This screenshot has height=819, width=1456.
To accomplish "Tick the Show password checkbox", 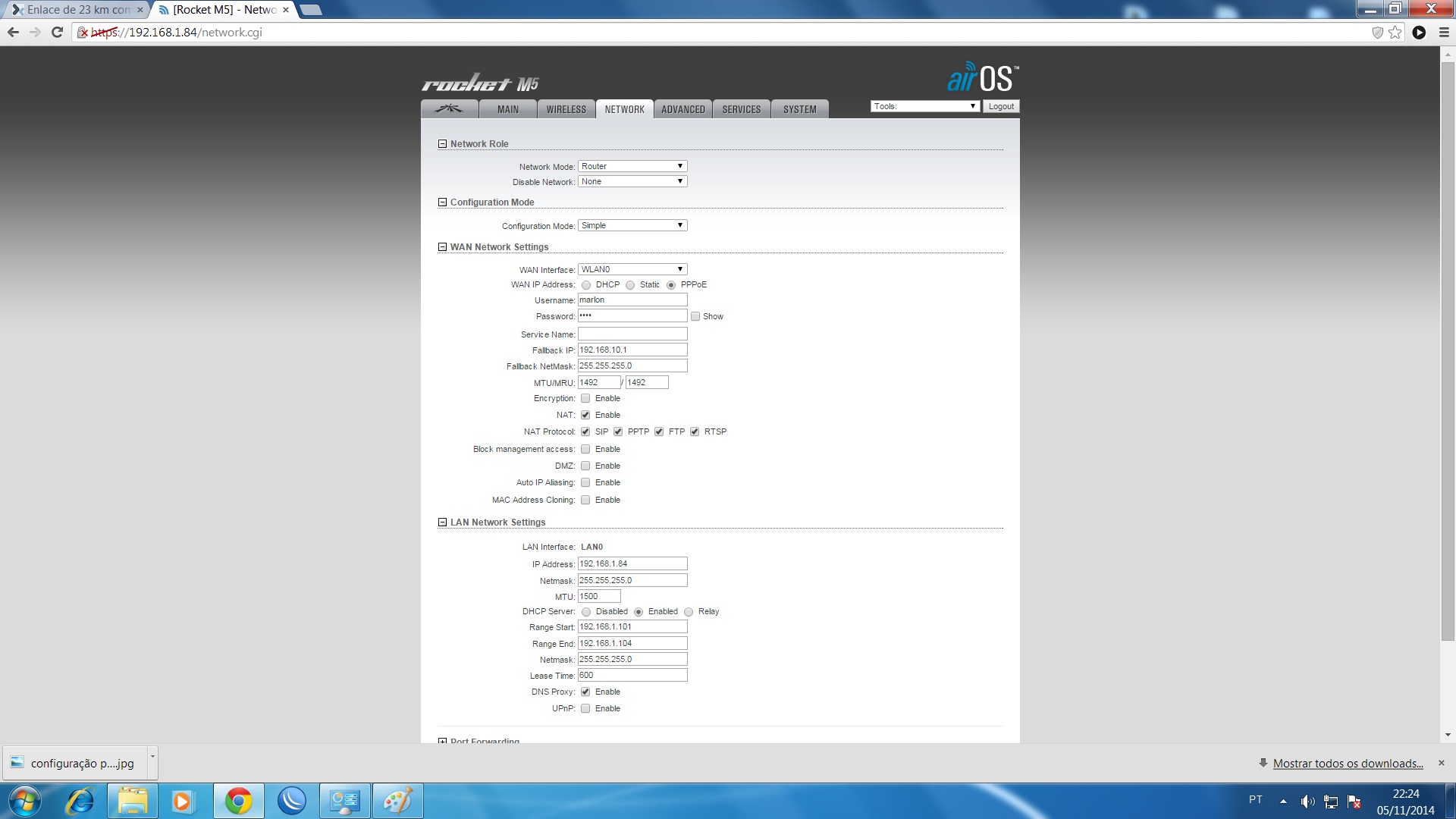I will 695,317.
